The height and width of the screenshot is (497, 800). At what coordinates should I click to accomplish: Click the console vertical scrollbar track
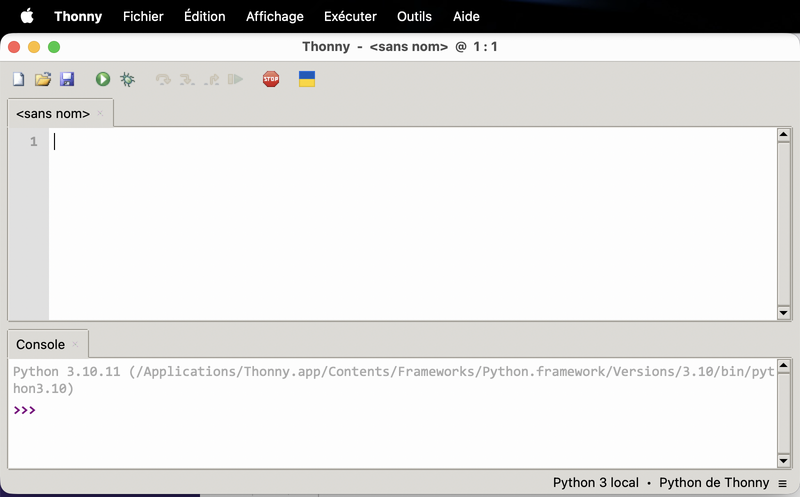[784, 413]
